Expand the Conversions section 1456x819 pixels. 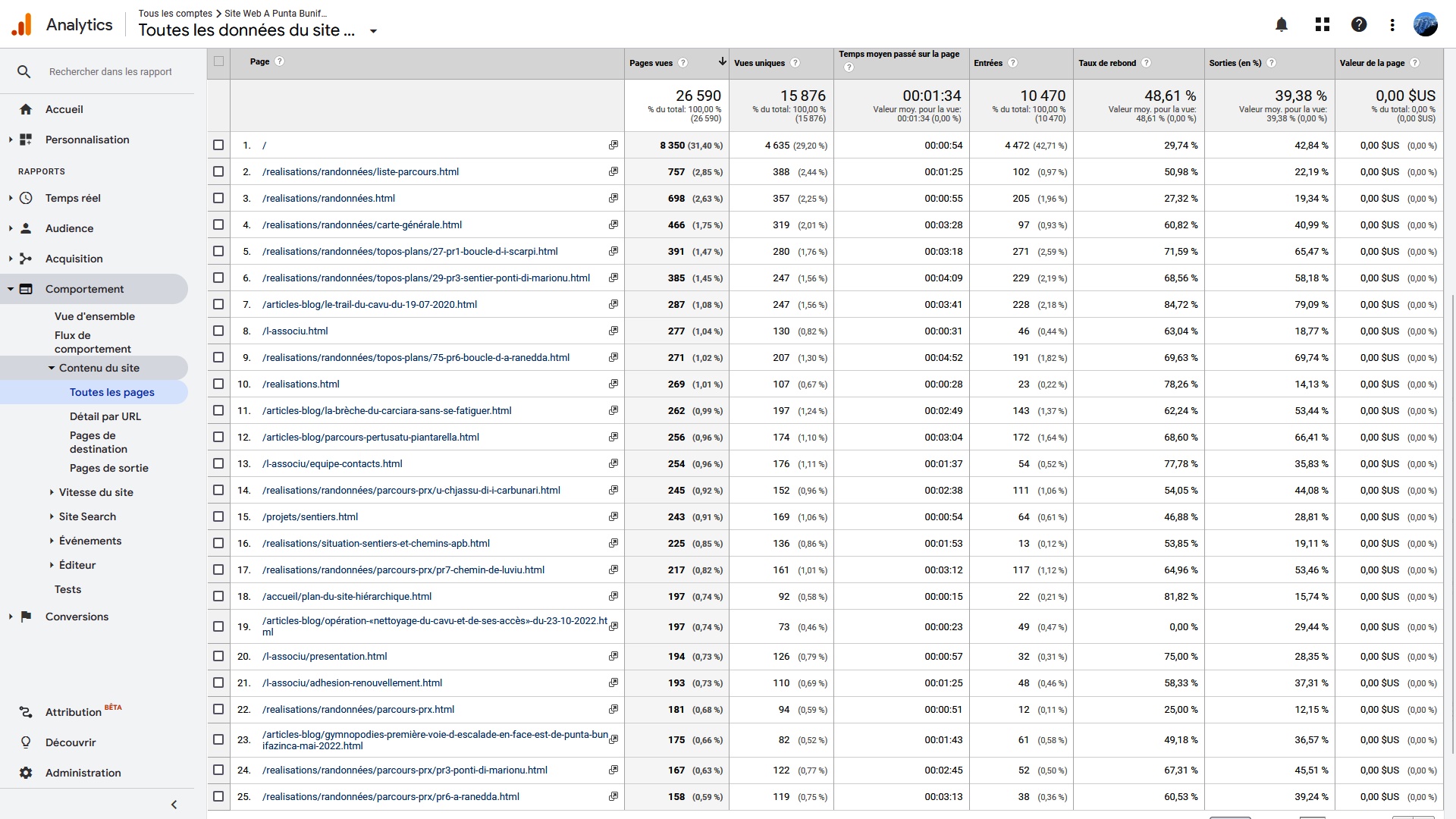click(x=10, y=617)
